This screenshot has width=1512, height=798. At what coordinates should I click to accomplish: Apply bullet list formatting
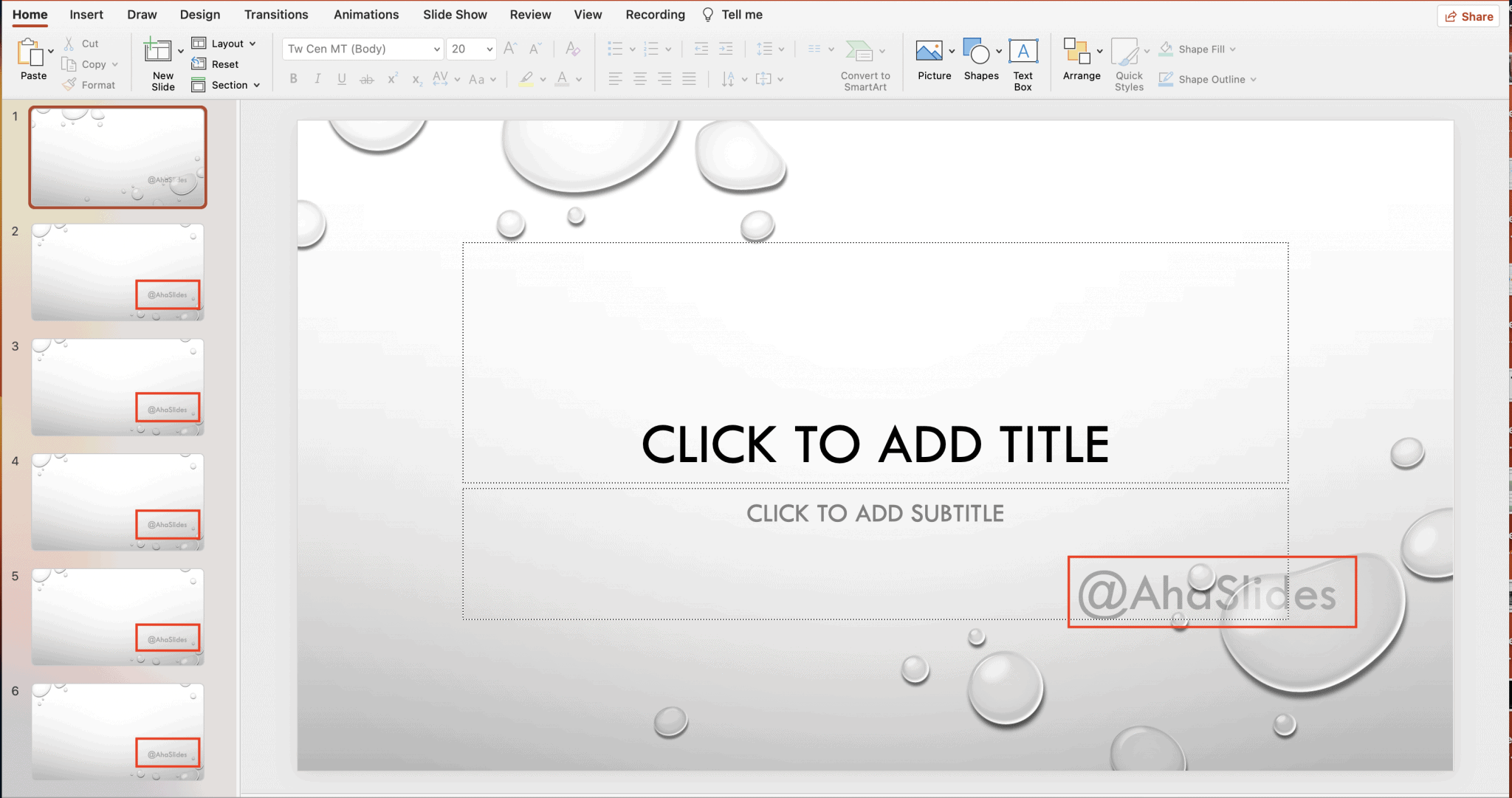click(616, 49)
